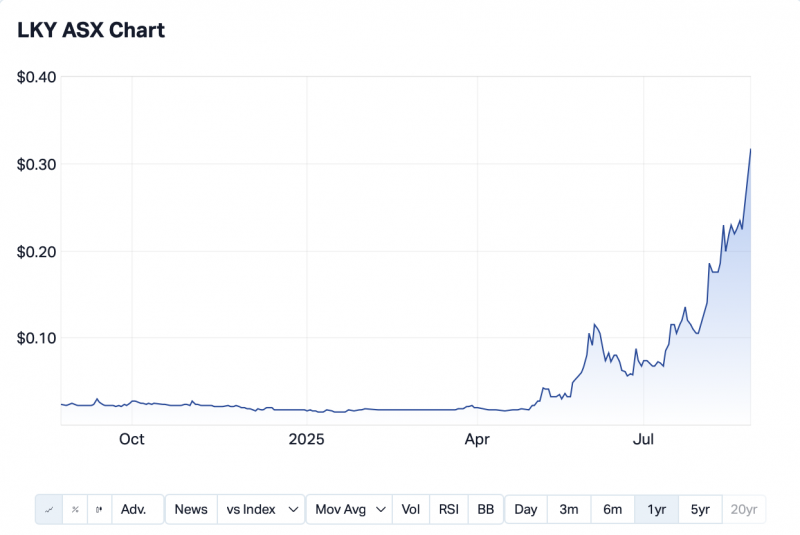Toggle the Vol volume indicator

tap(411, 509)
